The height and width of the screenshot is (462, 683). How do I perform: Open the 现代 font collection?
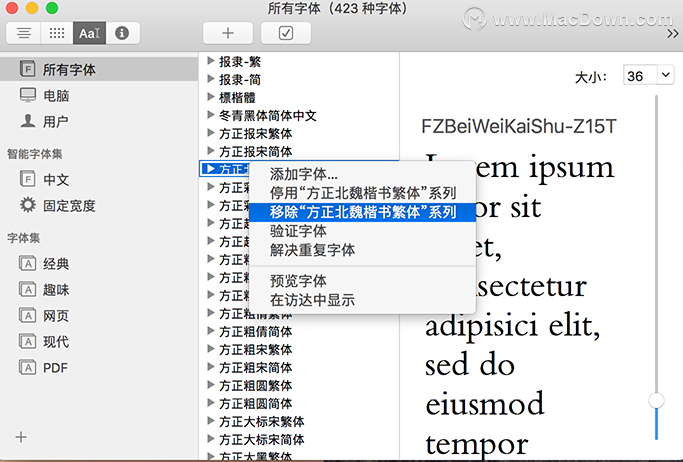pyautogui.click(x=99, y=341)
